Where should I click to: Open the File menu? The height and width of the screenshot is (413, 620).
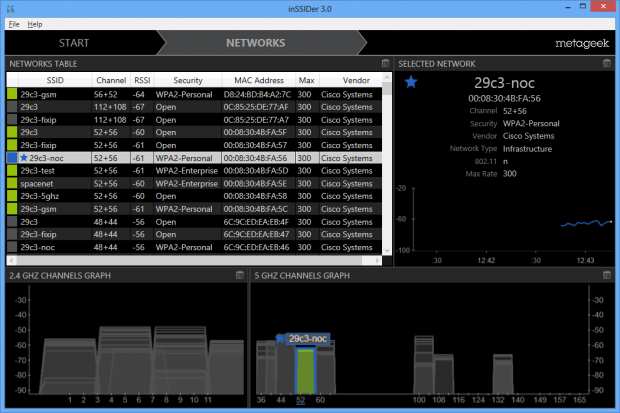13,23
